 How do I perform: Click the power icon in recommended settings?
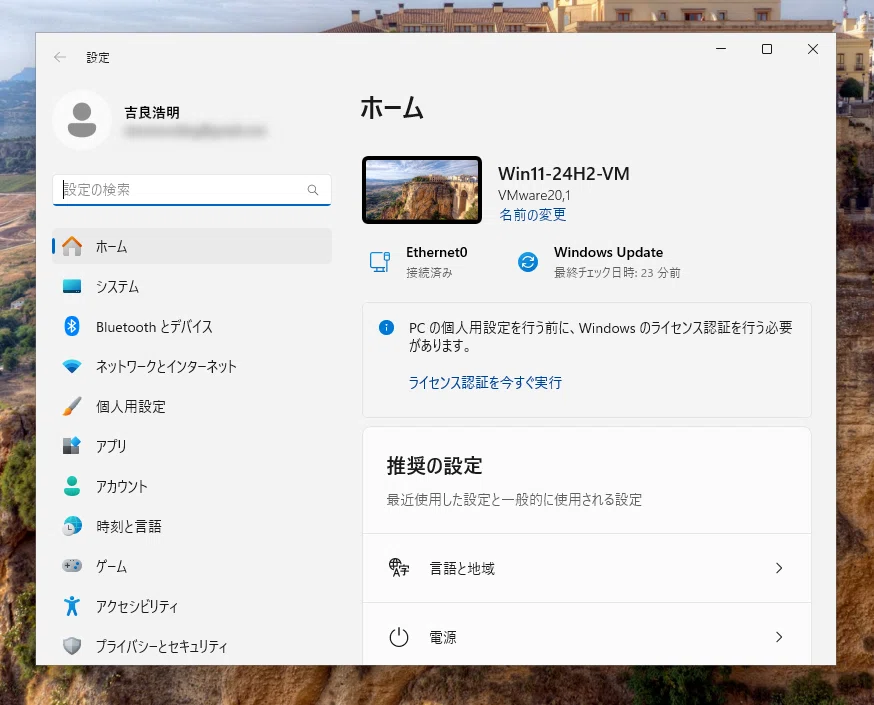click(x=399, y=637)
